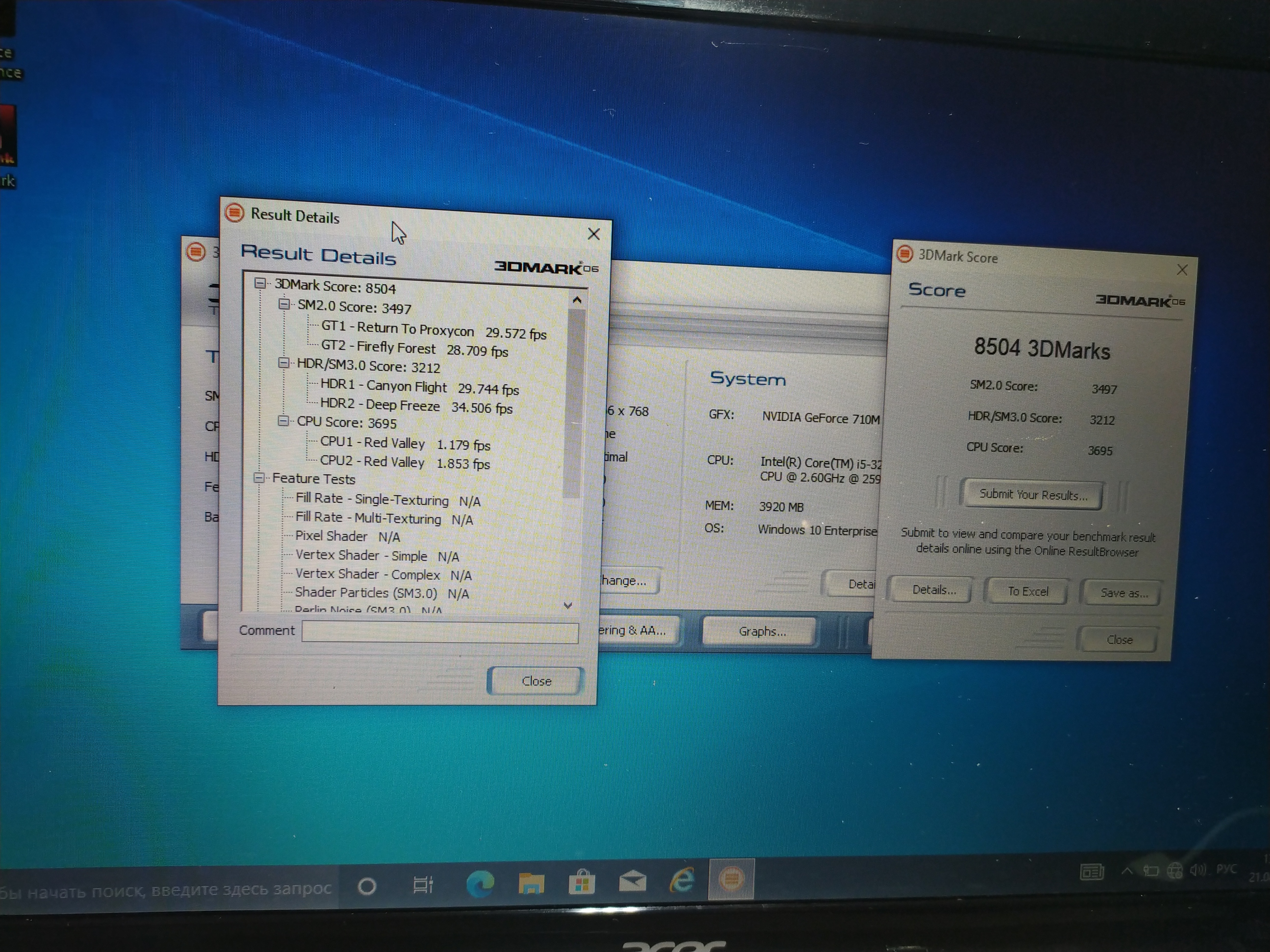Click РУС language indicator in tray
The image size is (1270, 952).
coord(1226,869)
